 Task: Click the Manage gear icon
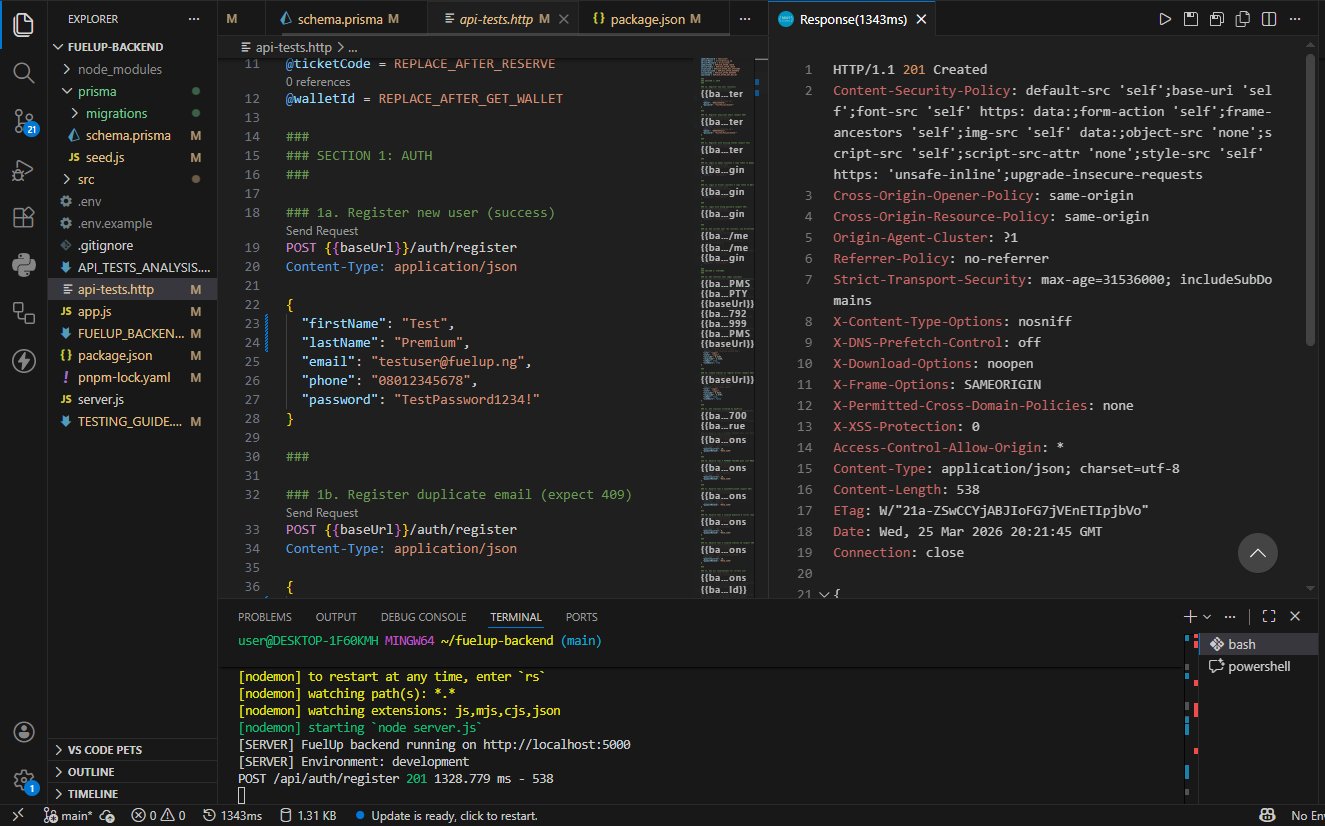(22, 781)
